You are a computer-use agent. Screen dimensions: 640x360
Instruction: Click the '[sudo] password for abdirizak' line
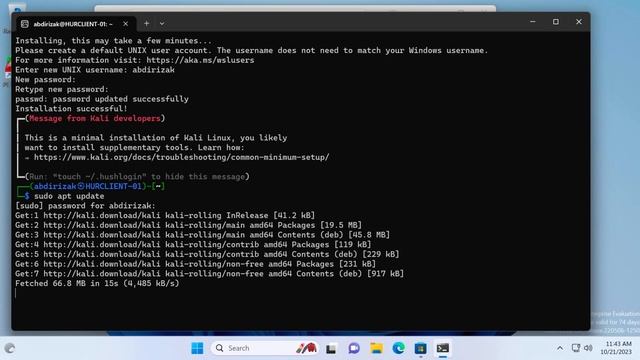[x=85, y=206]
